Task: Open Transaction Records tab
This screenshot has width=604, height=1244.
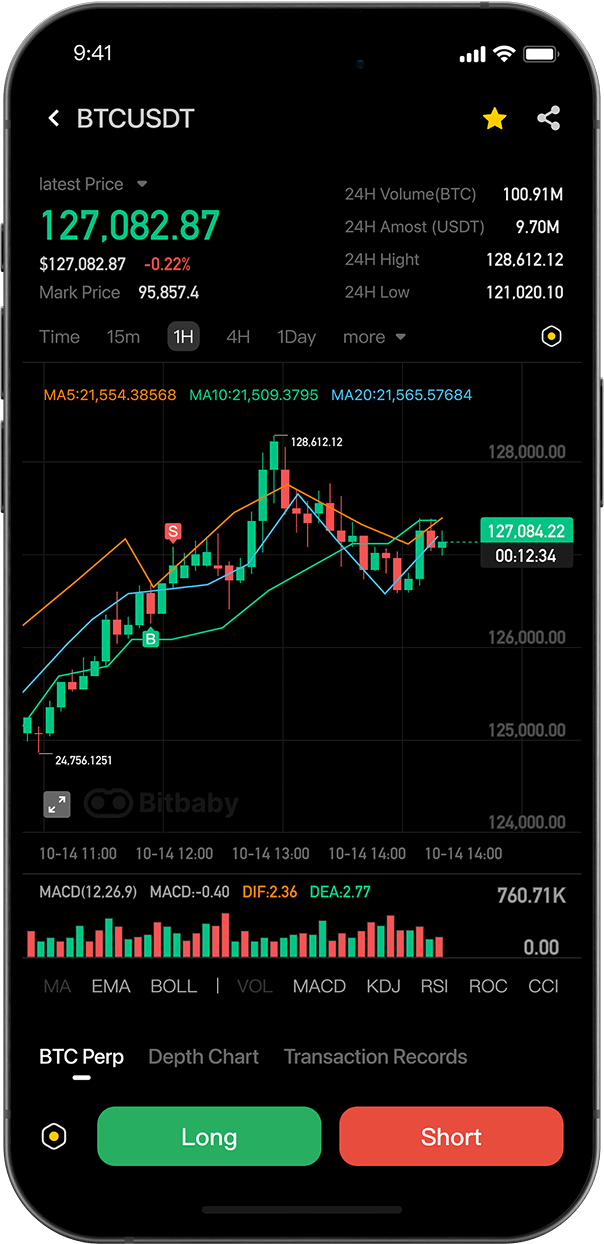Action: 375,1057
